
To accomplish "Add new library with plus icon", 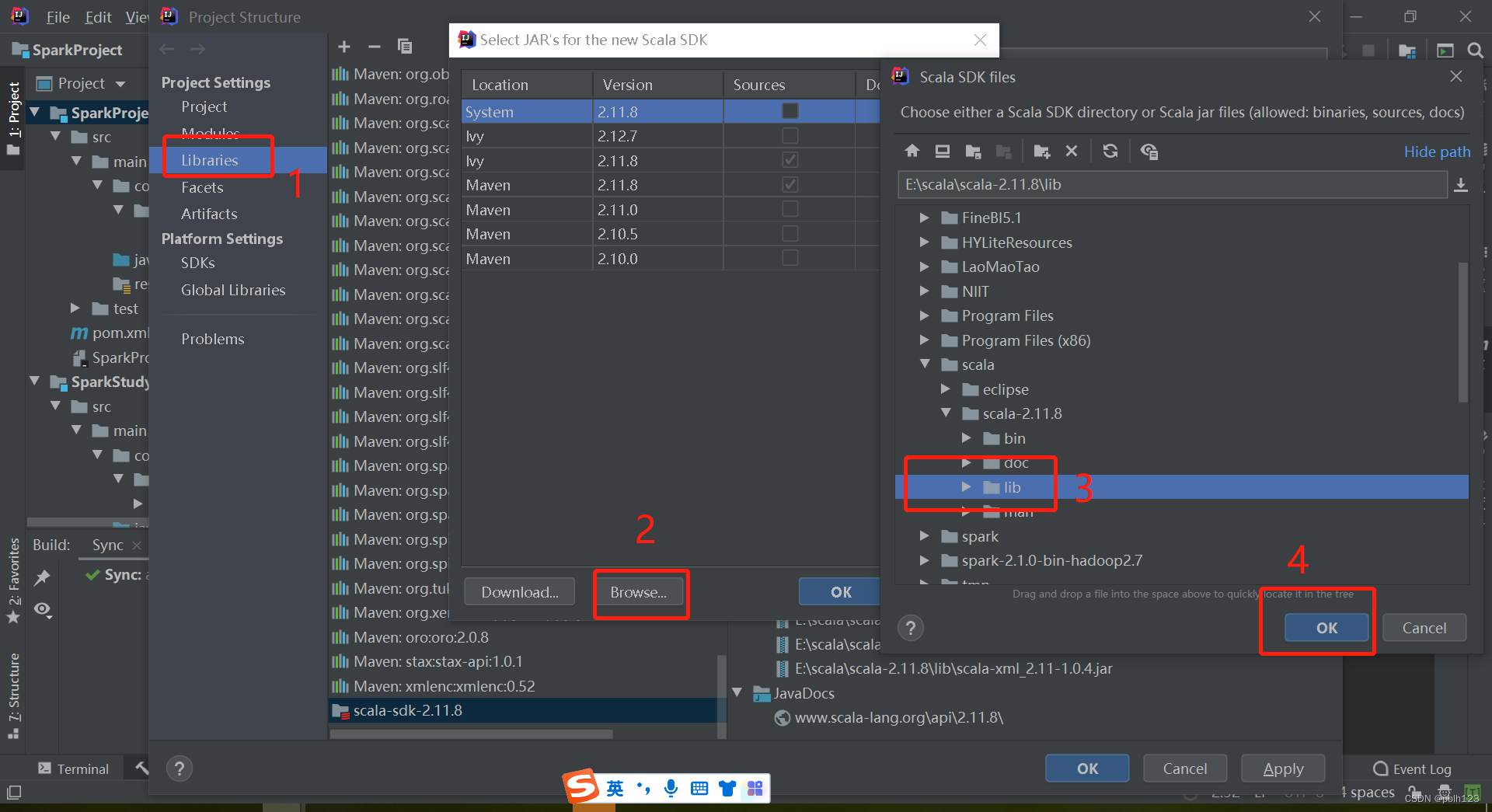I will 344,47.
